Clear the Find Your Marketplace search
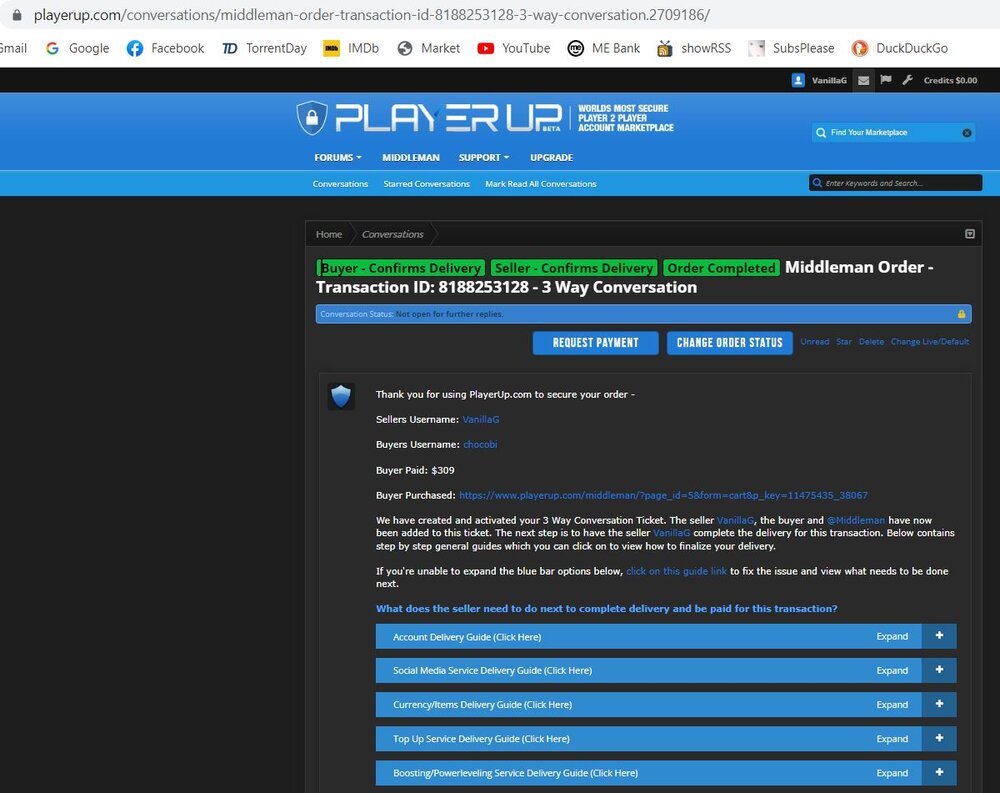The width and height of the screenshot is (1000, 793). (967, 133)
